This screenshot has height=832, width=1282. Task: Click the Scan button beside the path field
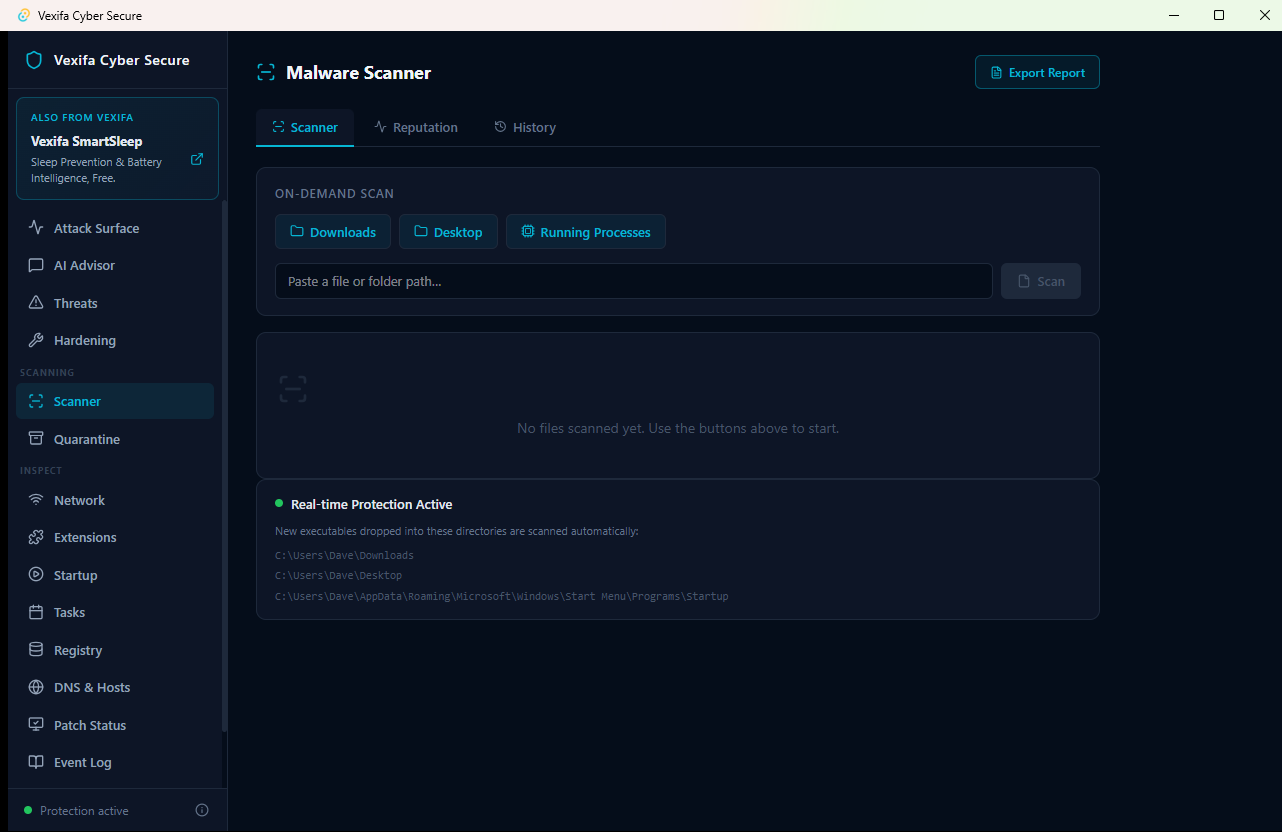pyautogui.click(x=1041, y=281)
